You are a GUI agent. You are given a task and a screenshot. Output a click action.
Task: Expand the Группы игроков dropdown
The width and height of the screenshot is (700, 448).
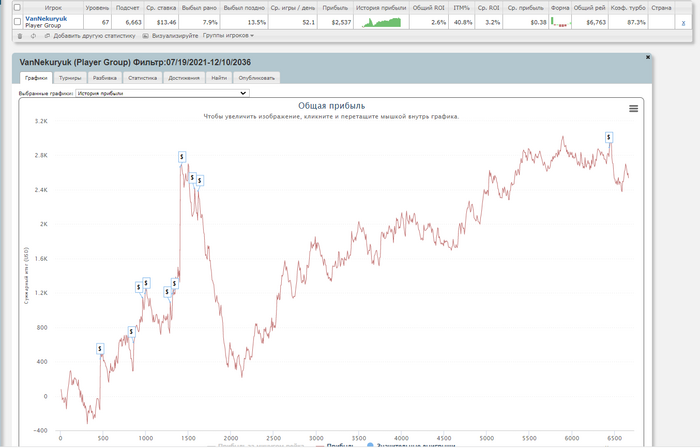pos(228,35)
